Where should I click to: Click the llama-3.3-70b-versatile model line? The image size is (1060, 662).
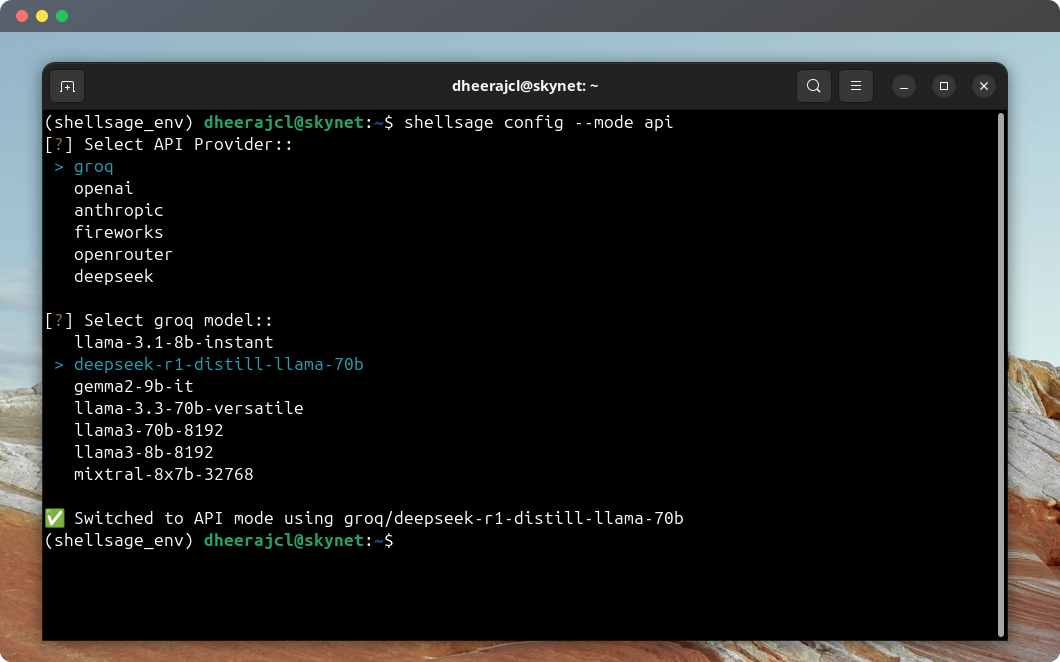189,408
